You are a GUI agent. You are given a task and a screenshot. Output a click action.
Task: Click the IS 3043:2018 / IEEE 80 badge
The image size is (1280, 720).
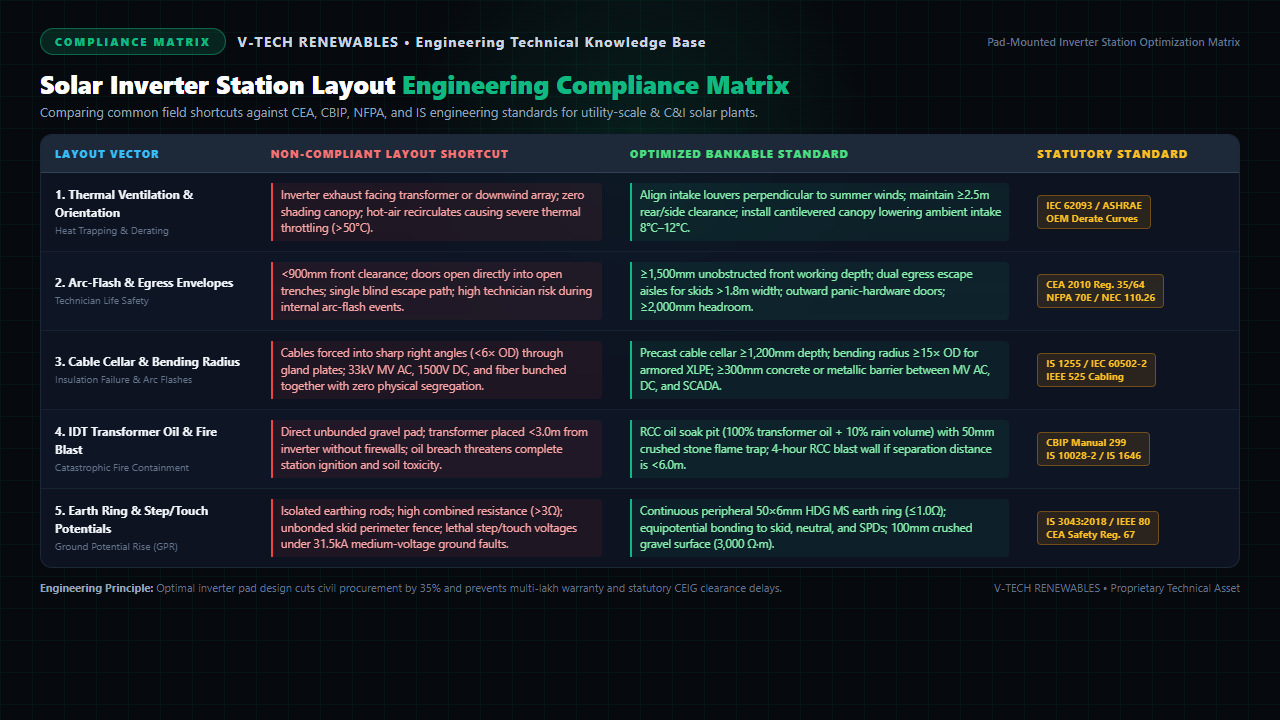(x=1098, y=528)
